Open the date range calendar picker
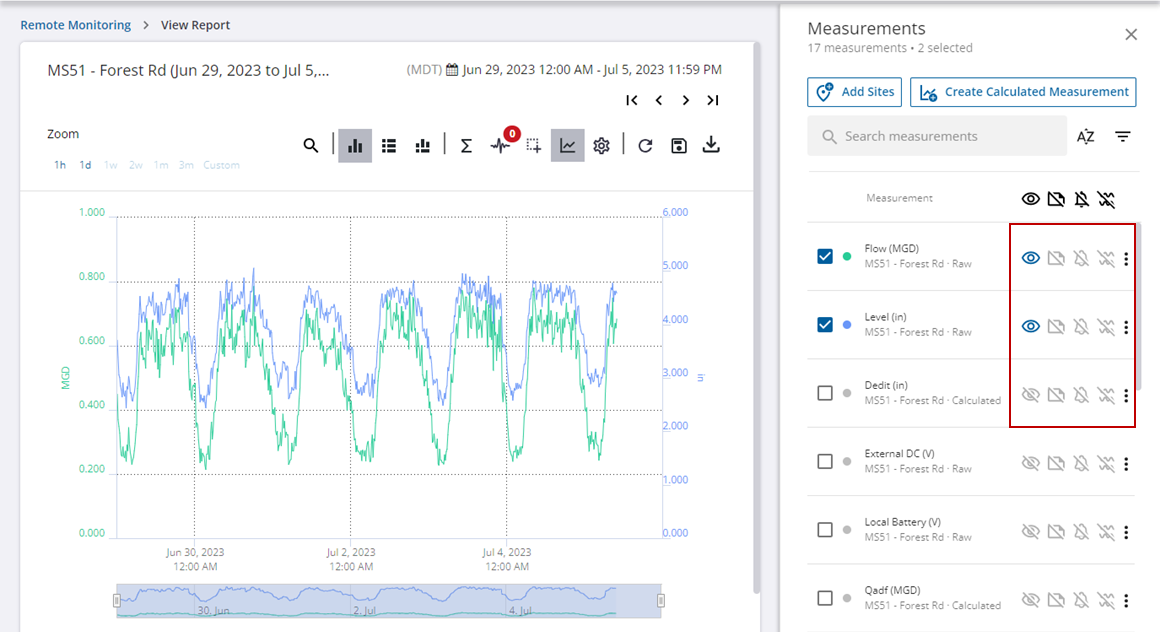This screenshot has width=1160, height=632. 452,70
